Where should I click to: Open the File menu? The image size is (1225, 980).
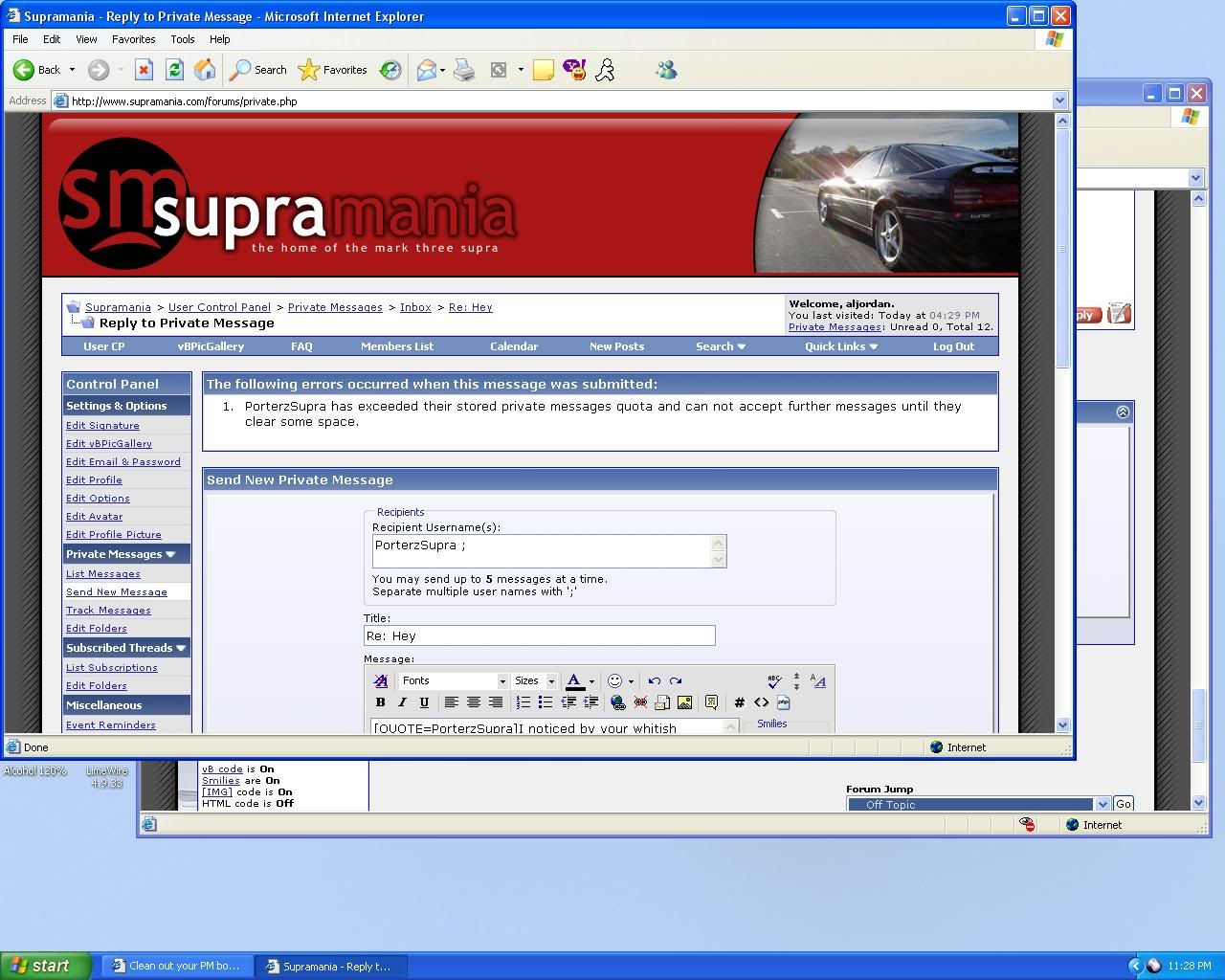(20, 39)
